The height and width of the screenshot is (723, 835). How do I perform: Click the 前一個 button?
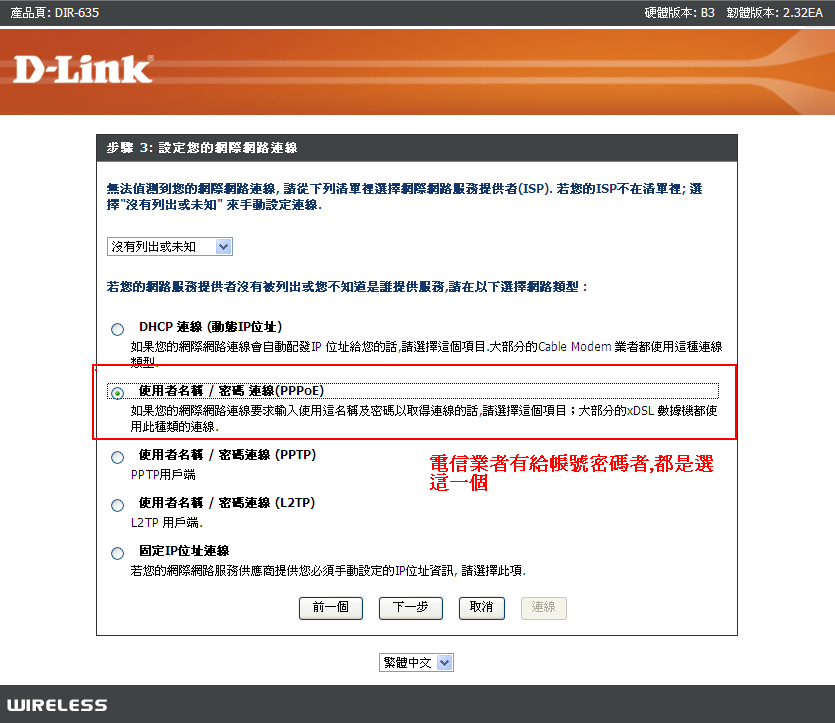pyautogui.click(x=331, y=607)
